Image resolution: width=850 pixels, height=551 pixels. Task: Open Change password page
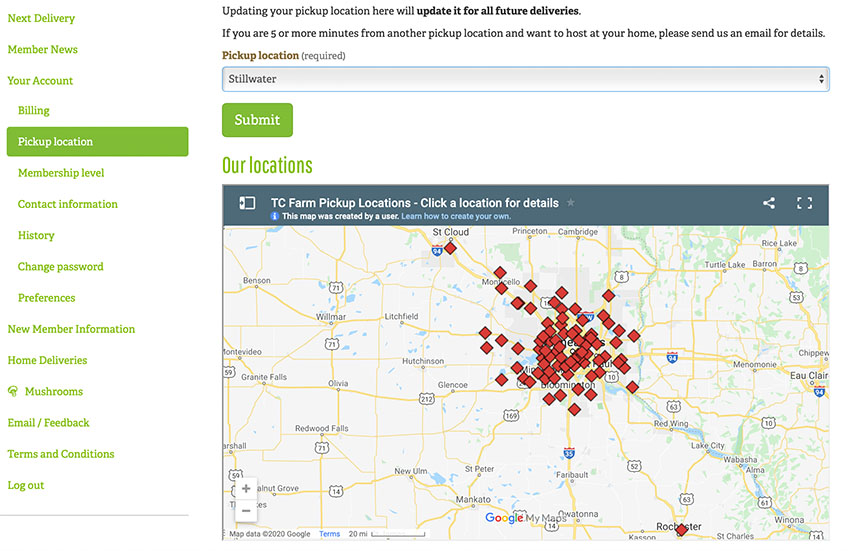60,267
